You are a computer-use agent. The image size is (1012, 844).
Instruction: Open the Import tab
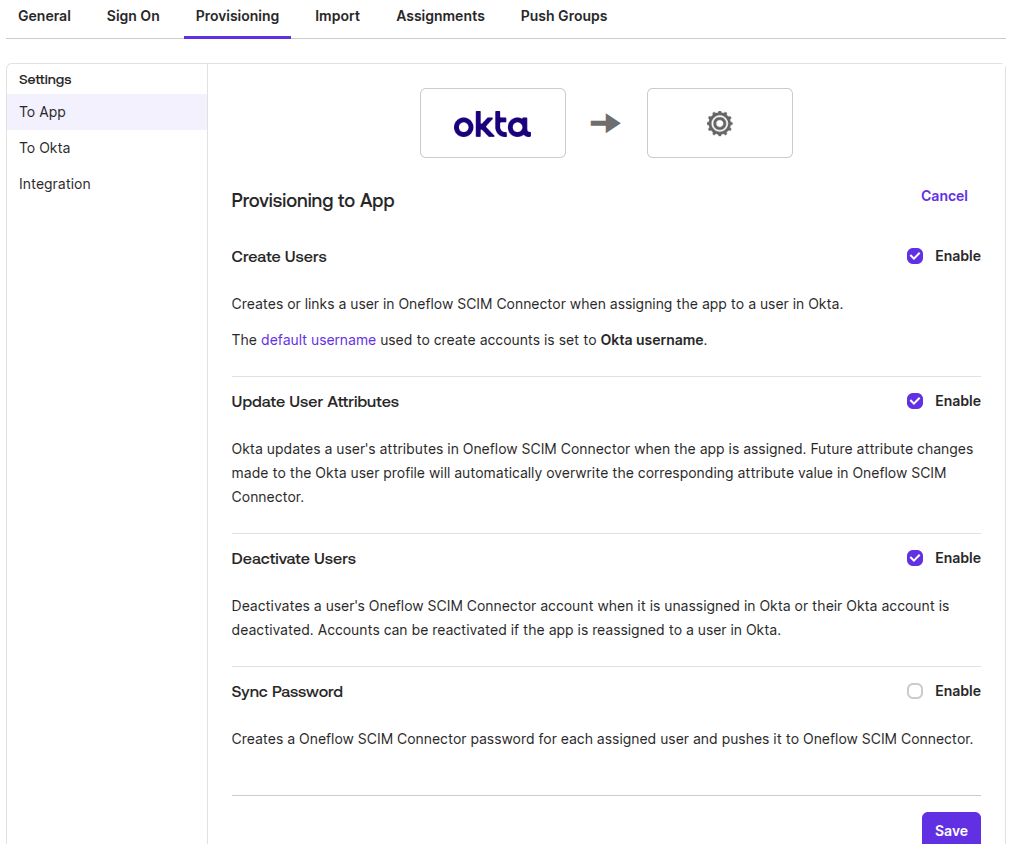[x=337, y=16]
